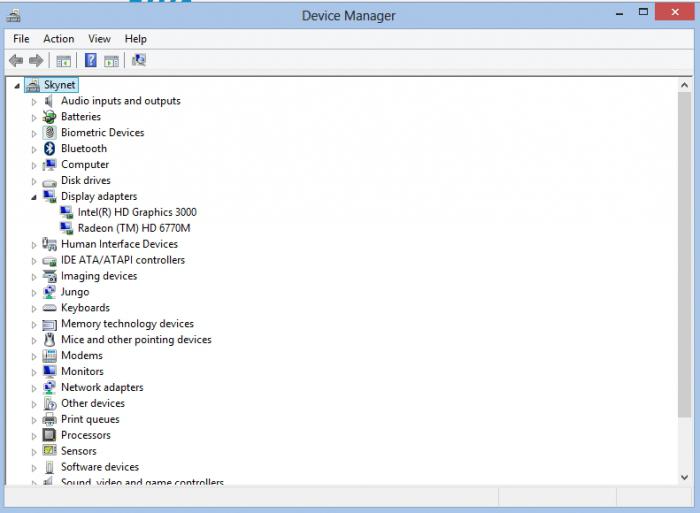Click the Audio inputs and outputs speaker icon
700x513 pixels.
click(x=49, y=101)
